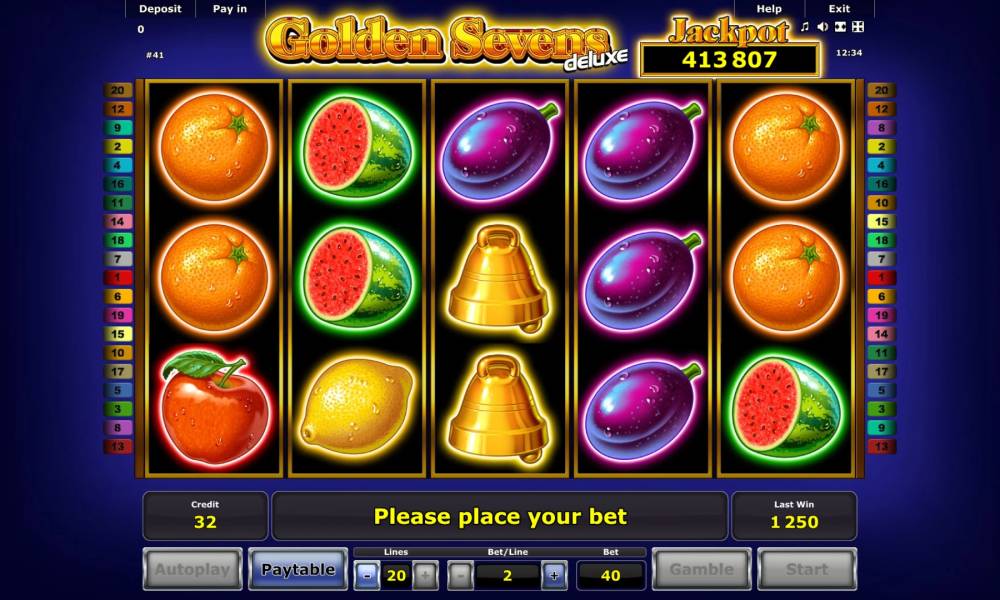
Task: Select payline 20 marker on left
Action: point(118,91)
